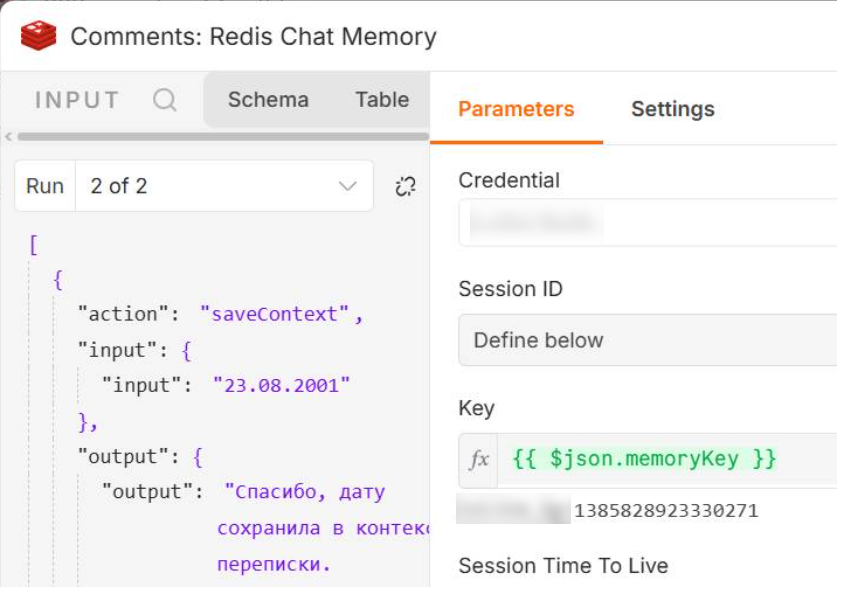843x604 pixels.
Task: Click the 'Session Time To Live' label
Action: click(563, 566)
